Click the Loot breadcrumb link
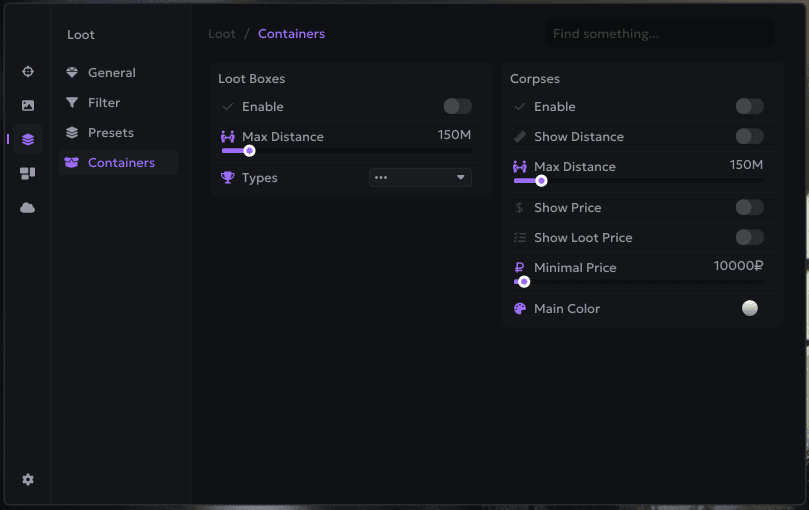Viewport: 809px width, 510px height. pyautogui.click(x=222, y=34)
